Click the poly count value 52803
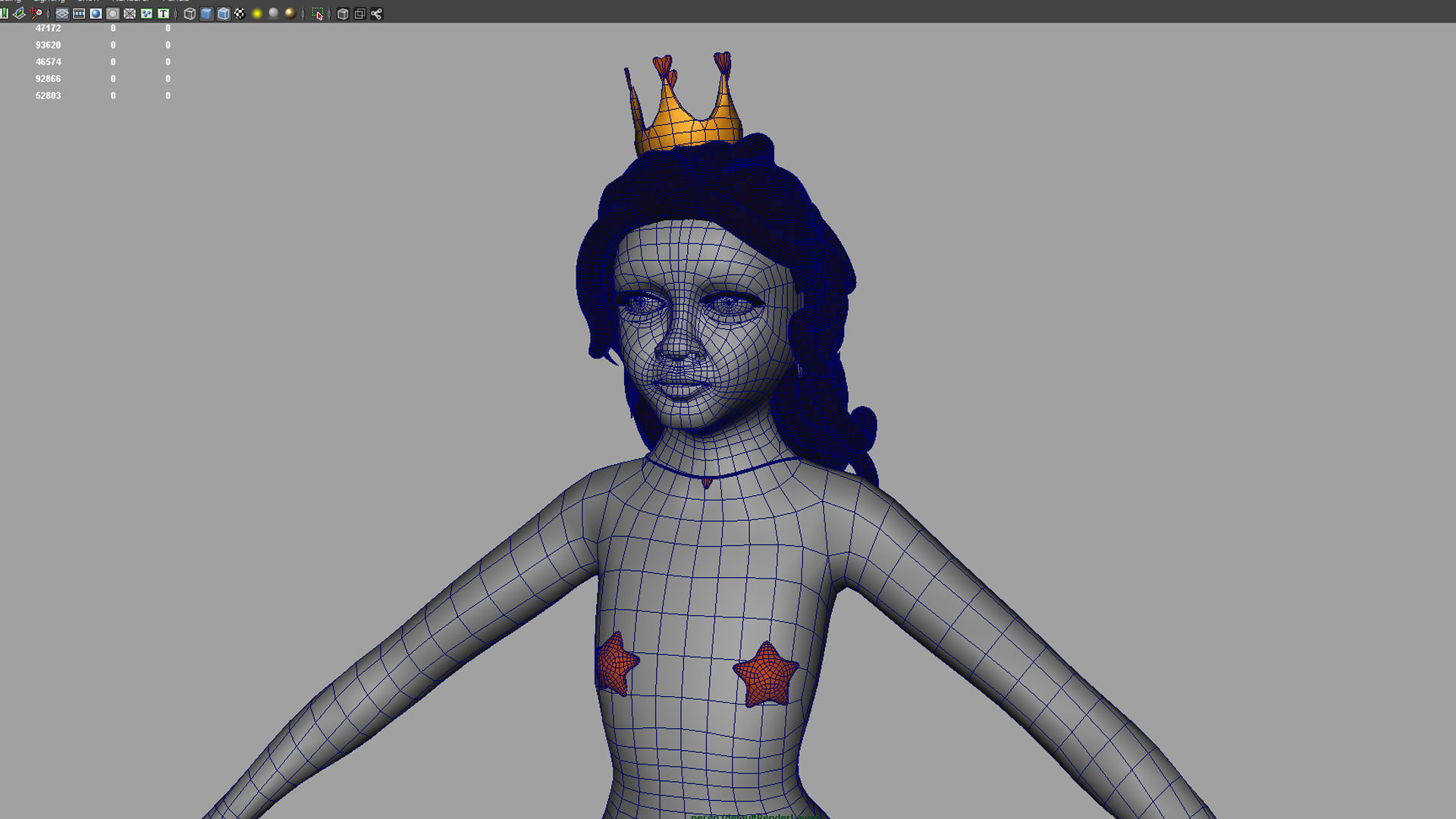The width and height of the screenshot is (1456, 819). [48, 96]
